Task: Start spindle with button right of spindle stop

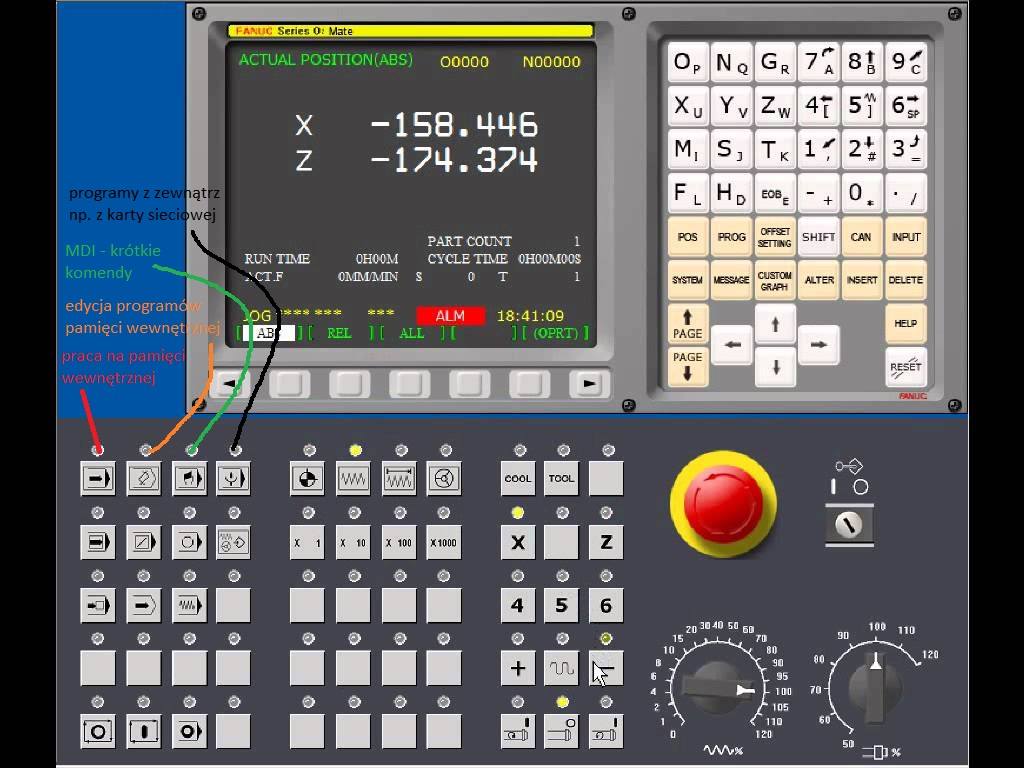Action: 606,731
